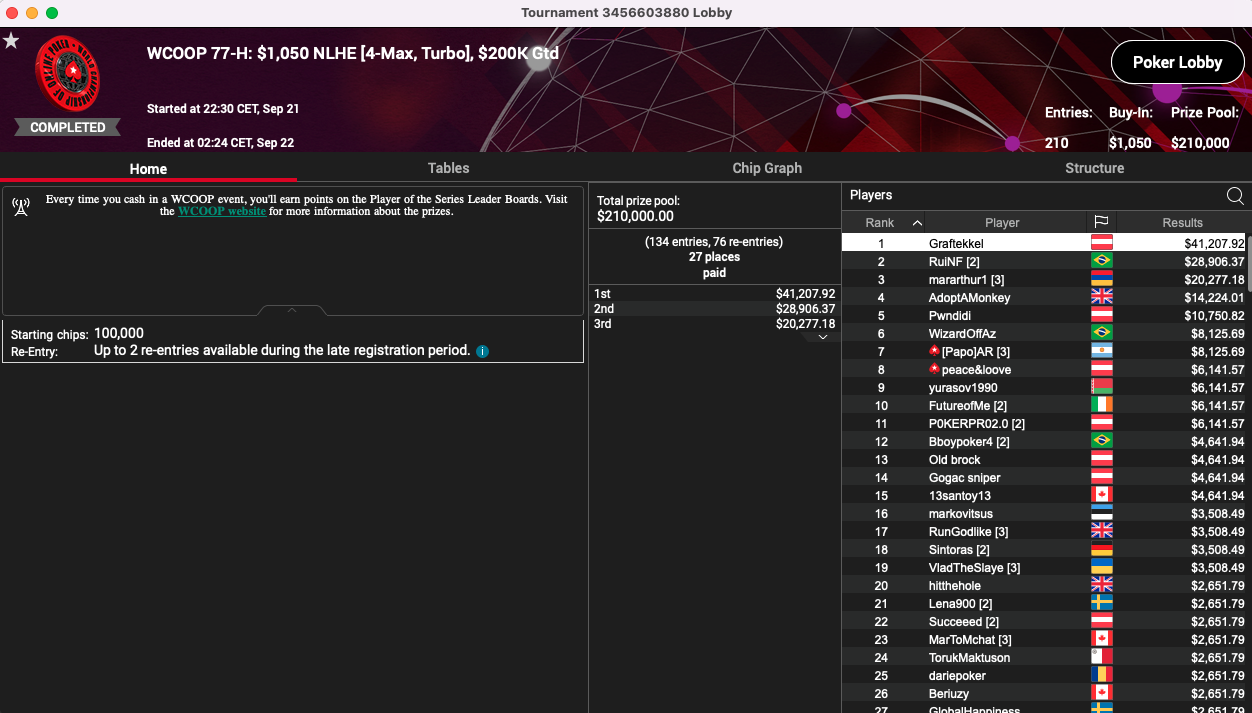The height and width of the screenshot is (713, 1252).
Task: Click the flag beside 13santoy13
Action: (x=1101, y=495)
